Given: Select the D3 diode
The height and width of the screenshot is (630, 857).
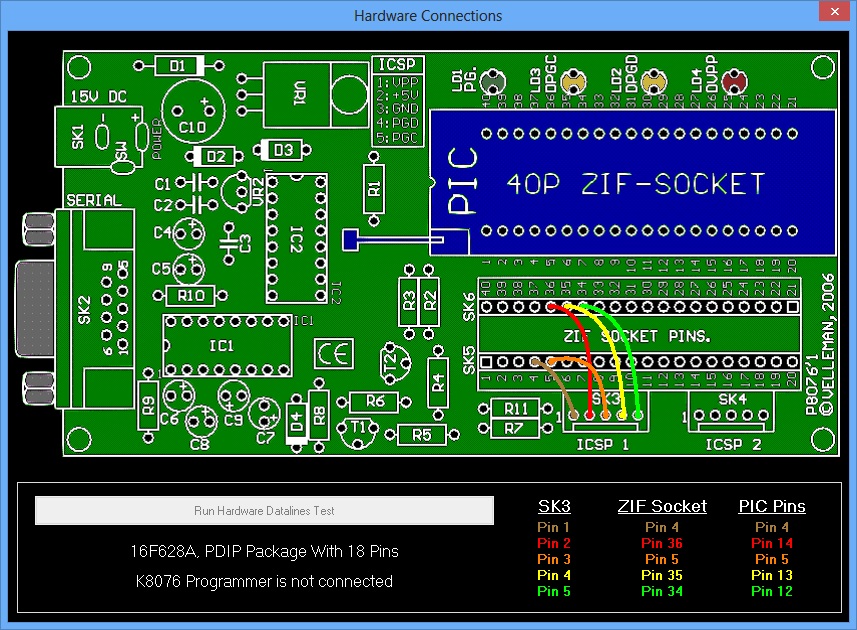Looking at the screenshot, I should pyautogui.click(x=282, y=150).
